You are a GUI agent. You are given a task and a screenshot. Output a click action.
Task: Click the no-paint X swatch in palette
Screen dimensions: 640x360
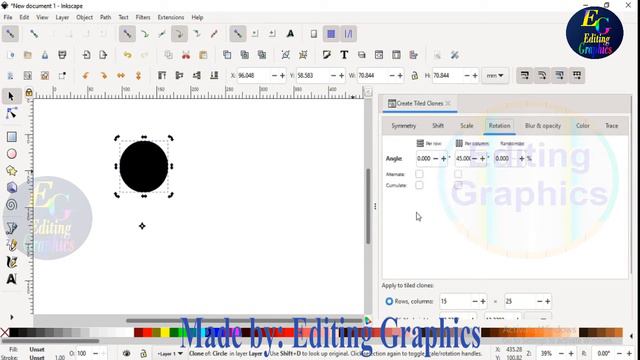tap(4, 333)
